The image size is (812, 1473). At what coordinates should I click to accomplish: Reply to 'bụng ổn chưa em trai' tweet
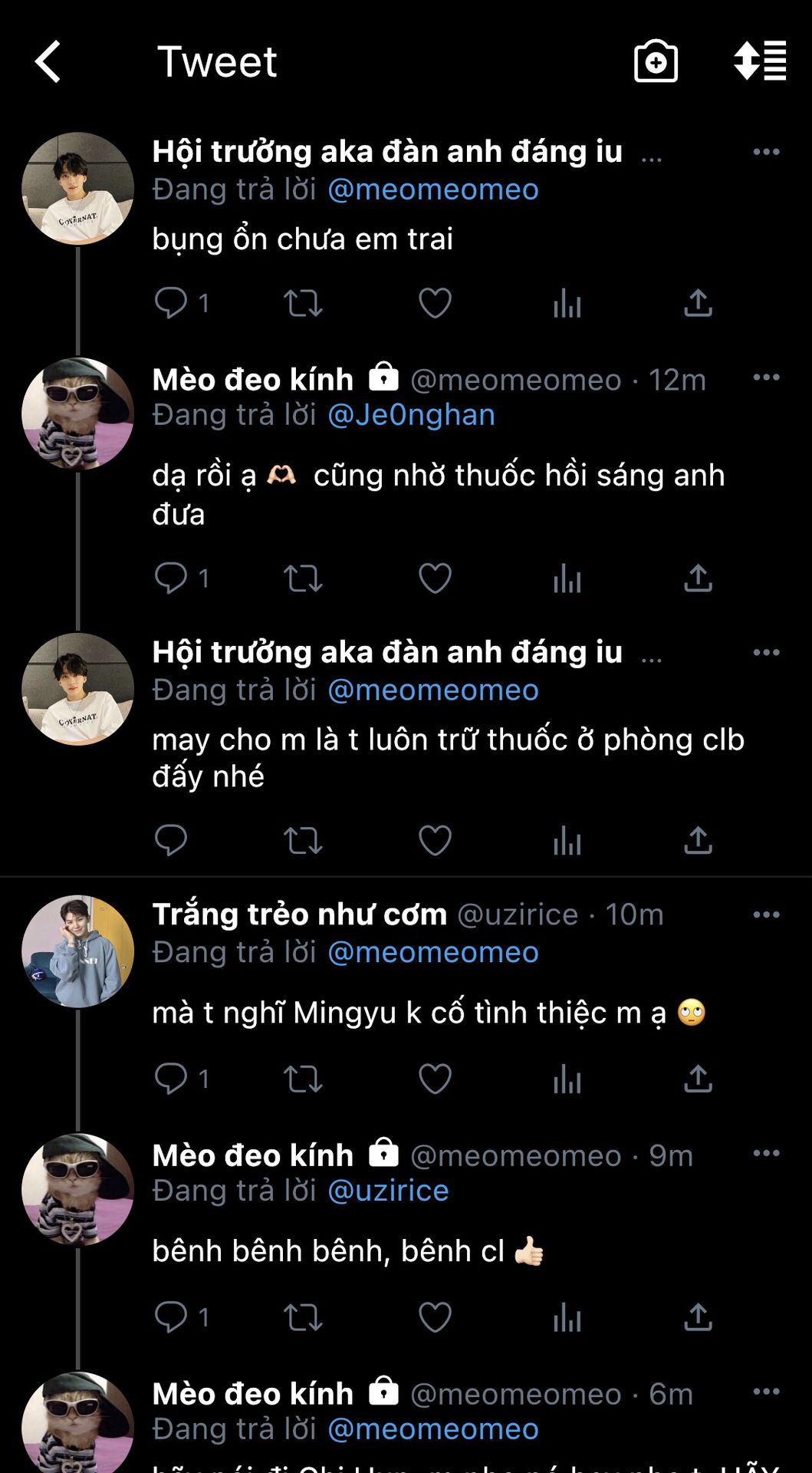click(x=171, y=303)
